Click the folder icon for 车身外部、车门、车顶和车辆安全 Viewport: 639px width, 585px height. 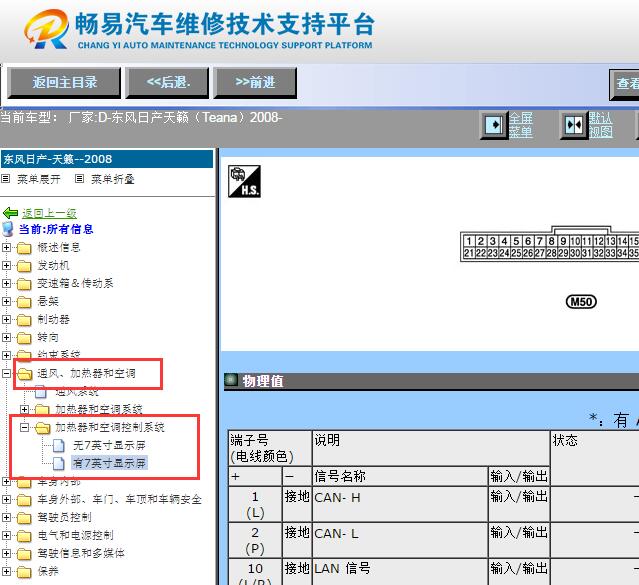24,499
